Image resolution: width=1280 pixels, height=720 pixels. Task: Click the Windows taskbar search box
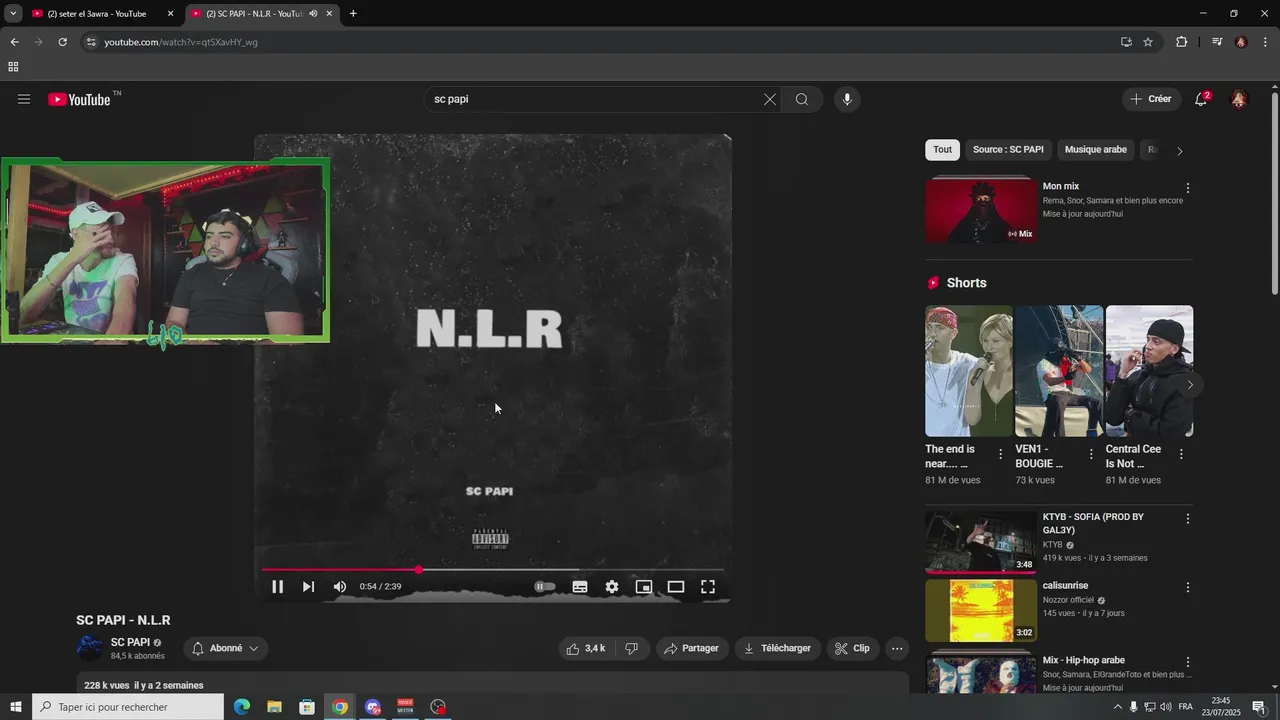pyautogui.click(x=128, y=707)
